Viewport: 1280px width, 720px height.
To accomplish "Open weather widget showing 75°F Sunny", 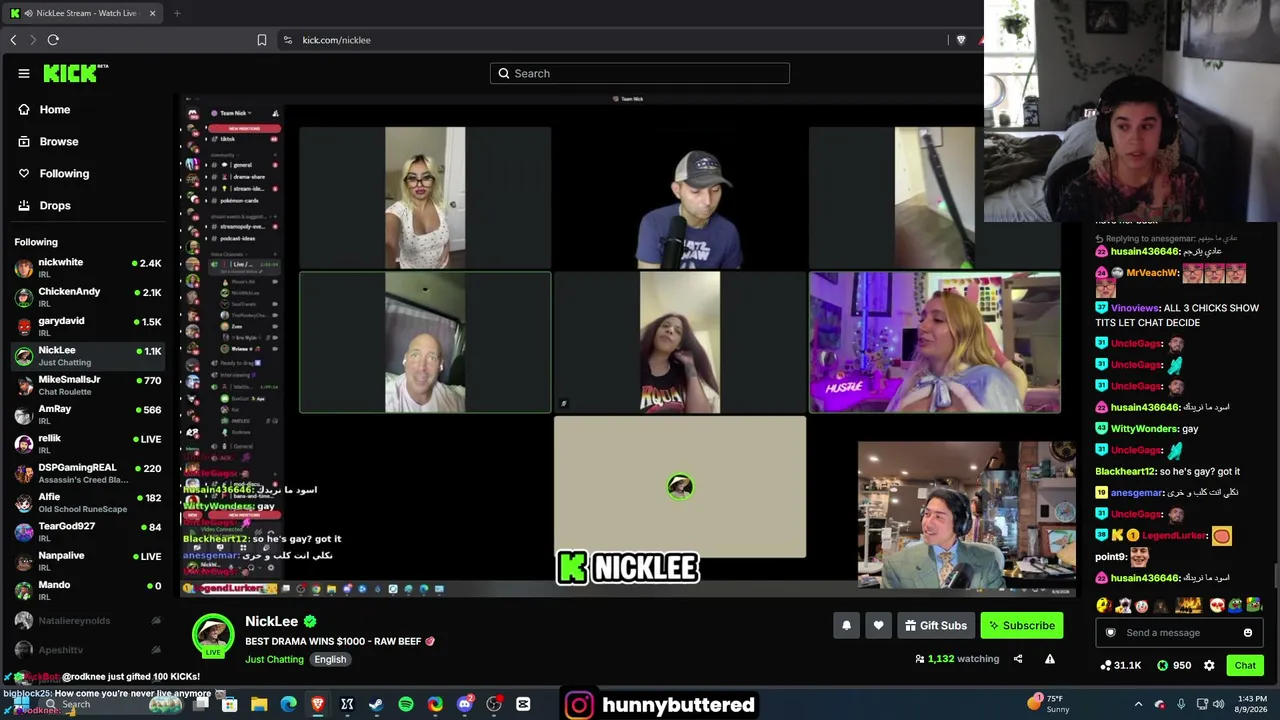I will click(x=1048, y=704).
